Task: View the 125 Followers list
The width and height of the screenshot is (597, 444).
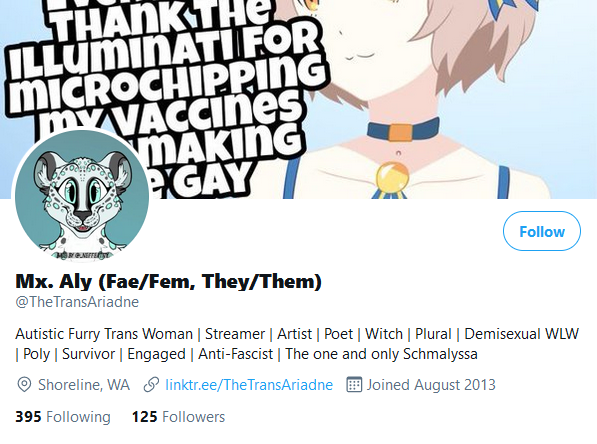Action: 179,417
